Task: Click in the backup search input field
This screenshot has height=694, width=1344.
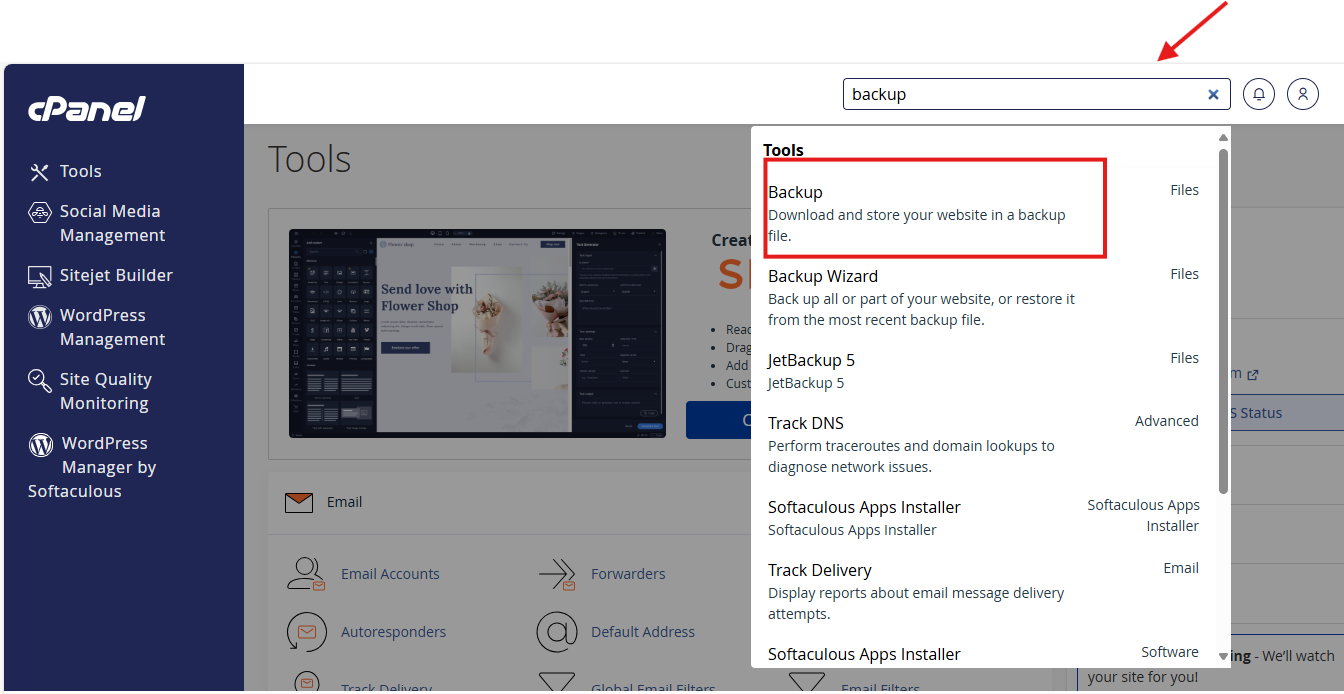Action: (1020, 94)
